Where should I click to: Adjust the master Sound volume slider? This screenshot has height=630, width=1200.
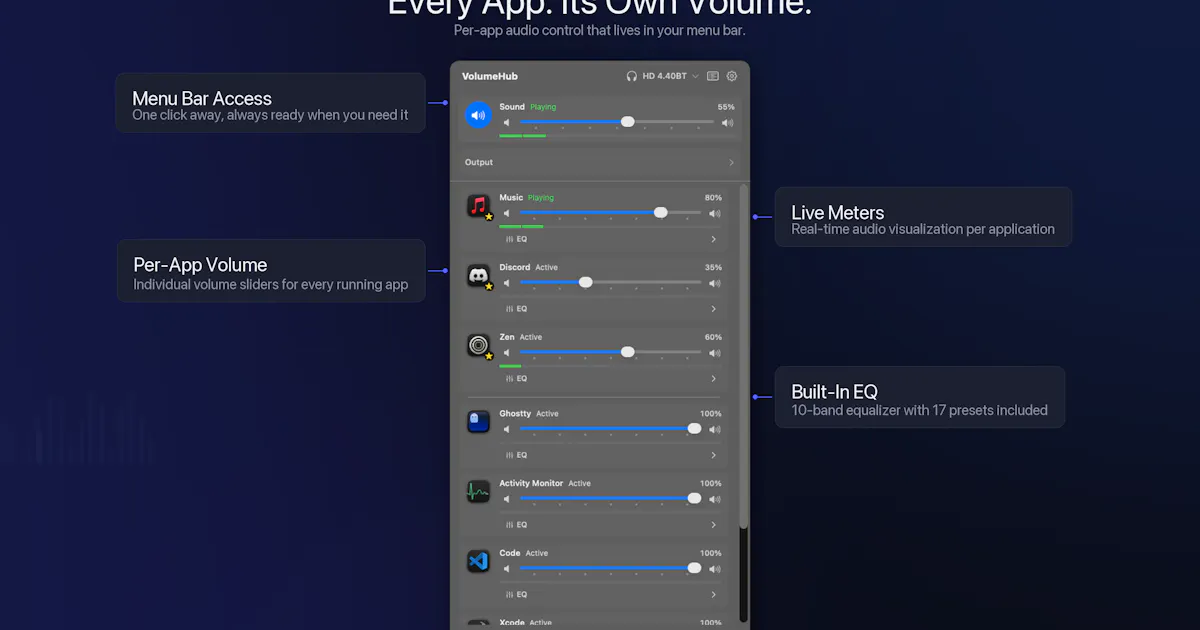(x=617, y=122)
